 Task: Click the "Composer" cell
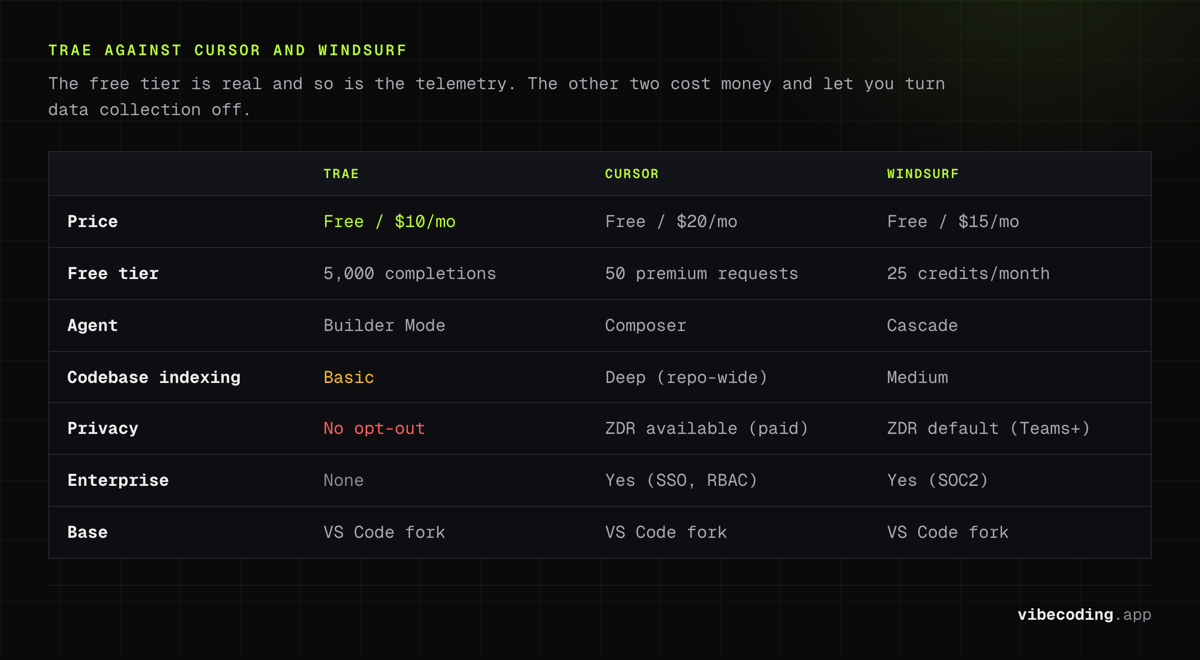[646, 326]
